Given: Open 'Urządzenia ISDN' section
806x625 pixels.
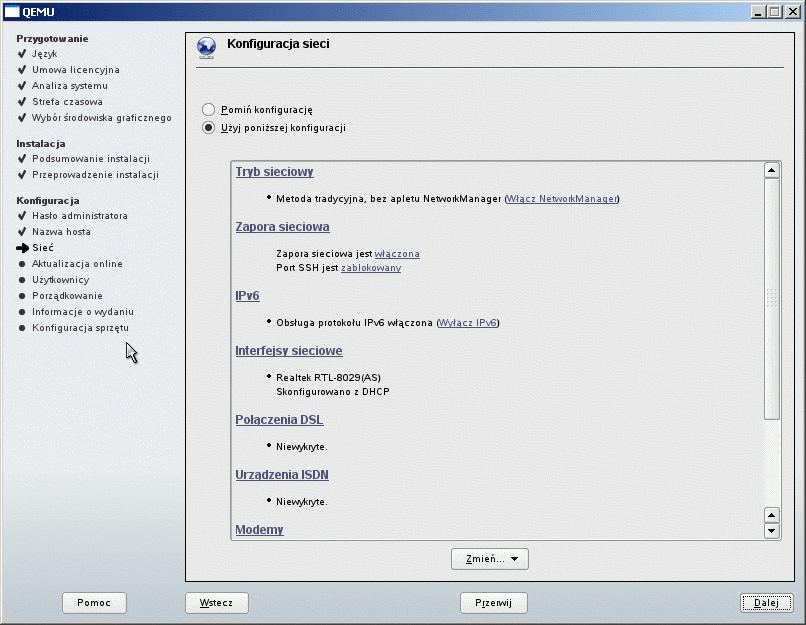Looking at the screenshot, I should tap(282, 474).
